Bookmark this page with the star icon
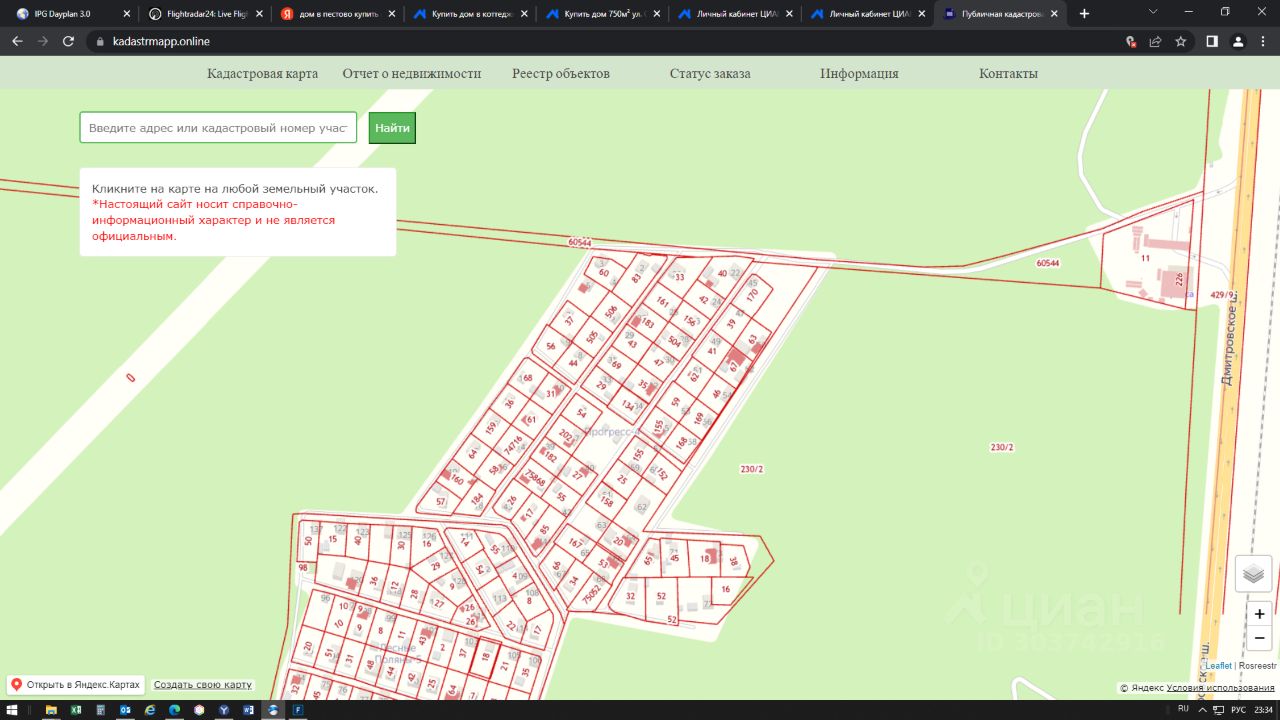This screenshot has width=1280, height=720. (1181, 42)
